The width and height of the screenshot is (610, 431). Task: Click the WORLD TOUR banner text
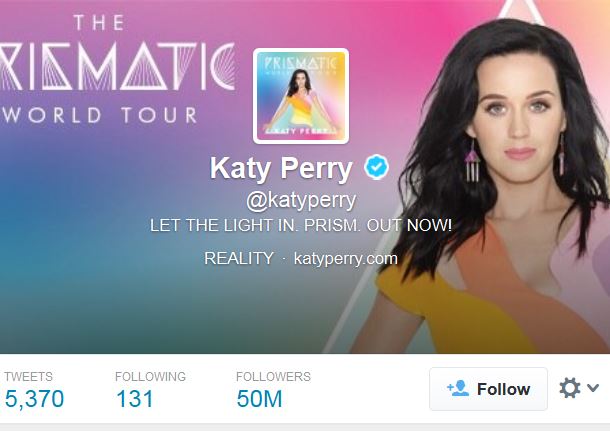pyautogui.click(x=100, y=115)
